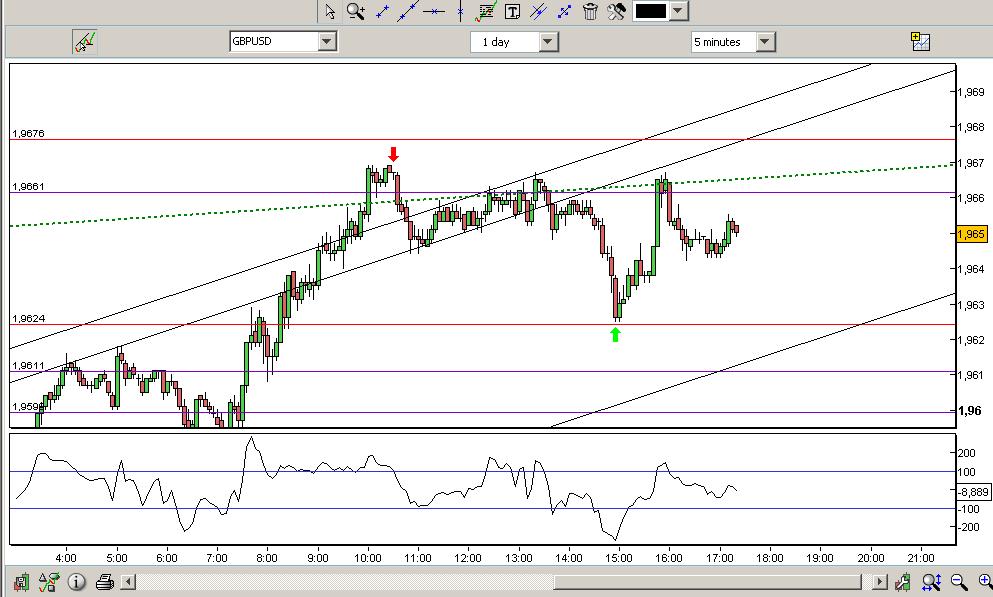Screen dimensions: 993x597
Task: Select the parallel channel lines tool
Action: click(x=538, y=11)
